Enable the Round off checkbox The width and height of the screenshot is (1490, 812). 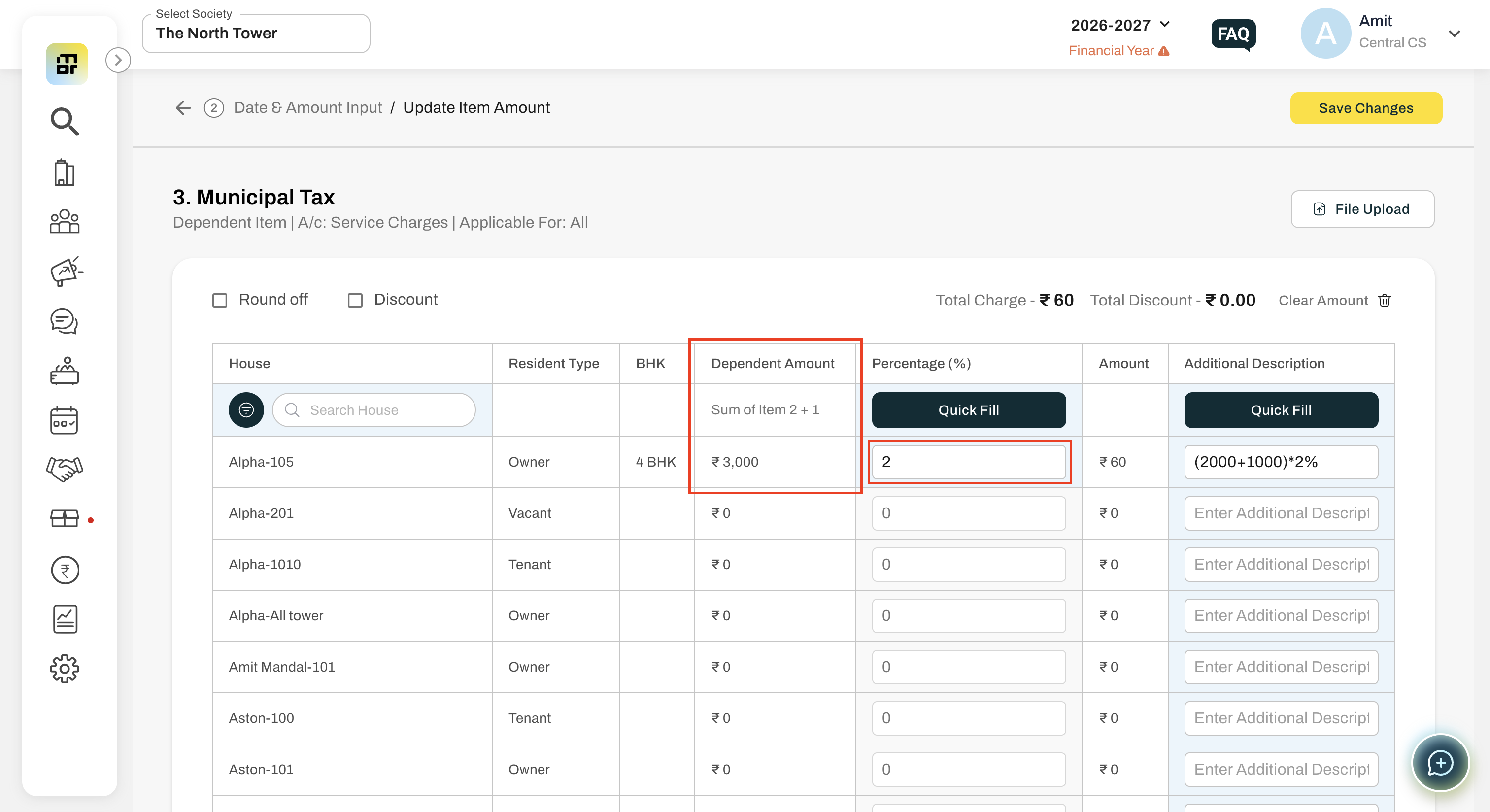pyautogui.click(x=220, y=300)
